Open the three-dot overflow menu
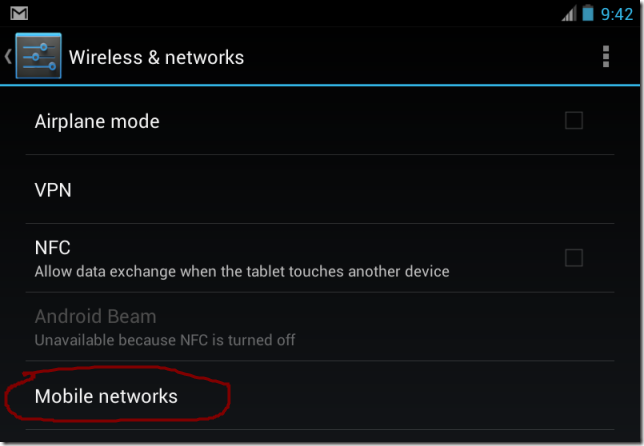The image size is (644, 446). [x=606, y=57]
